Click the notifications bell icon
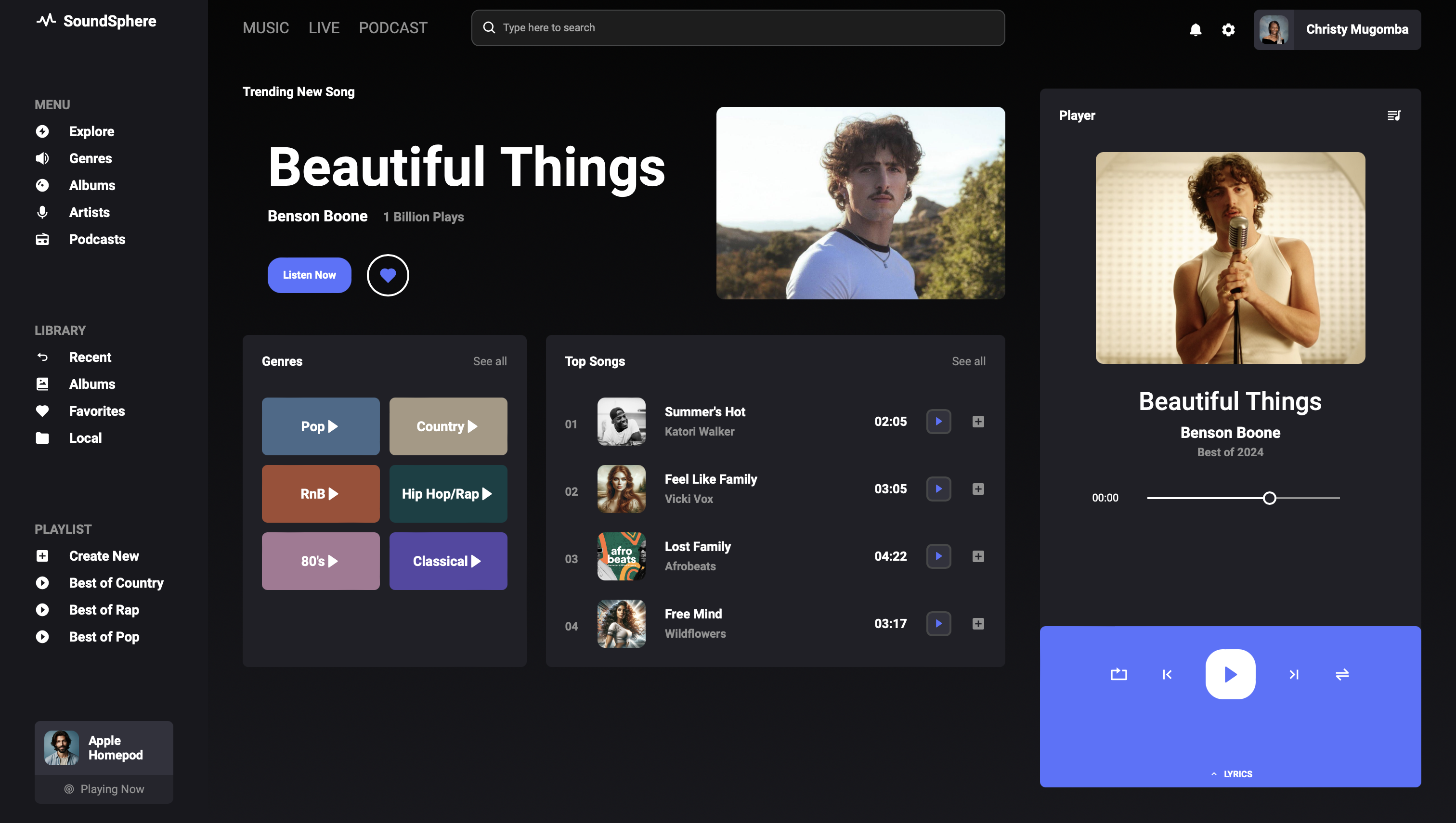The image size is (1456, 823). click(1196, 29)
